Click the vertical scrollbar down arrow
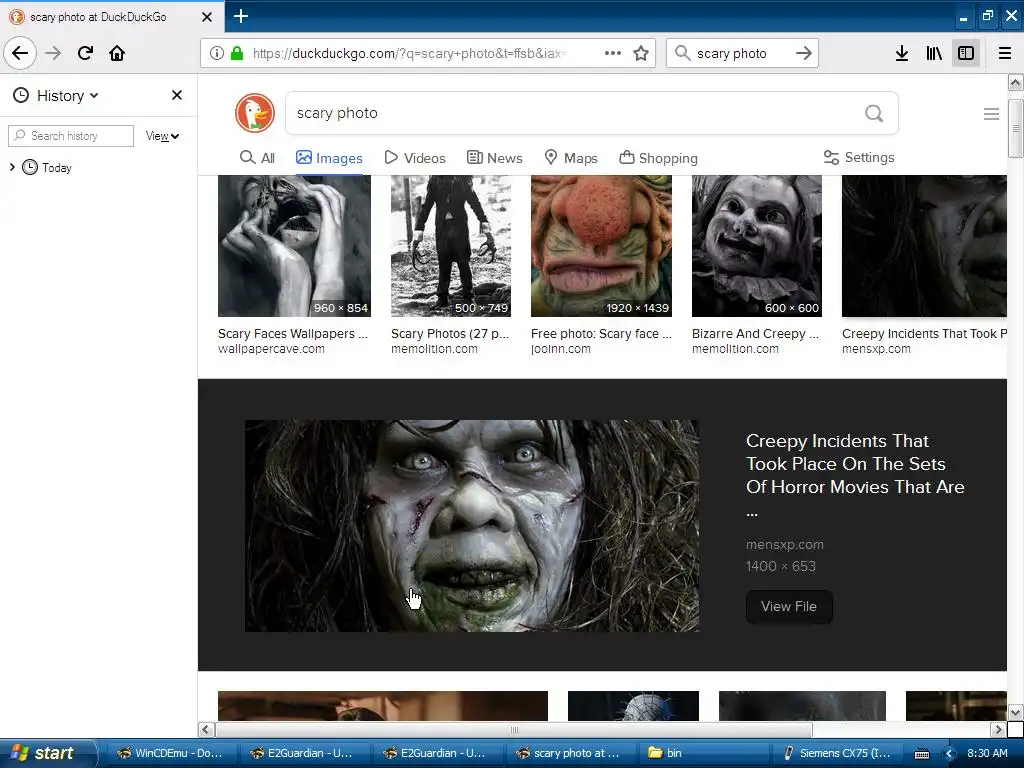This screenshot has width=1024, height=768. click(1015, 712)
